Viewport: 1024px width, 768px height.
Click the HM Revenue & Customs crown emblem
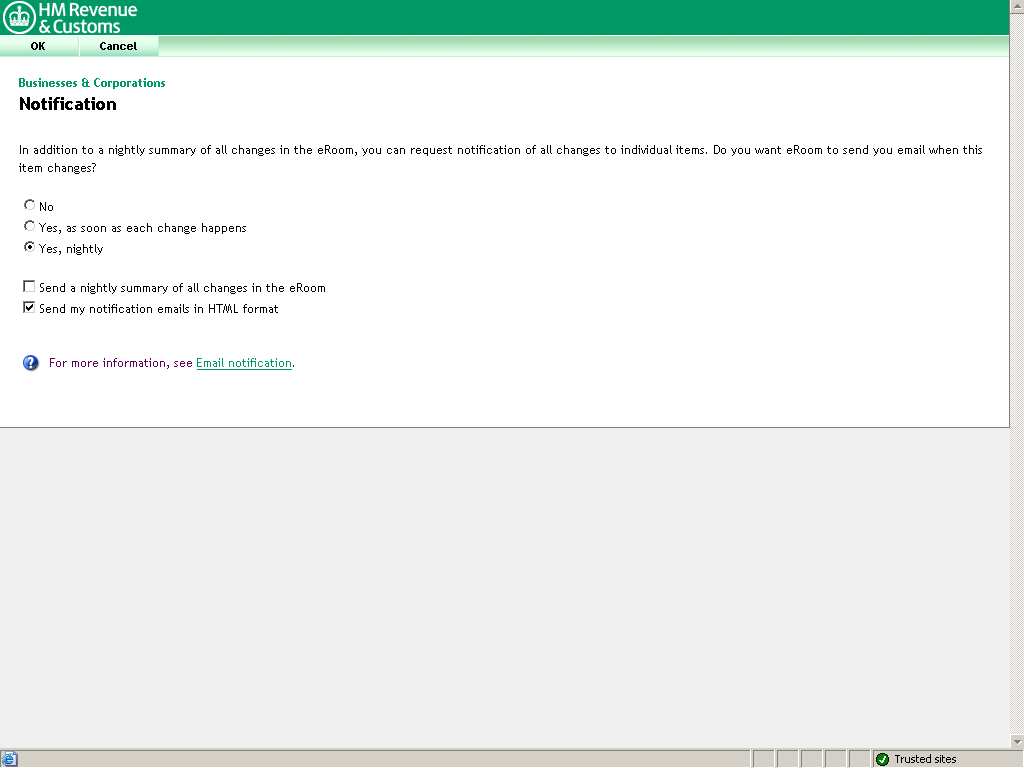pyautogui.click(x=19, y=17)
